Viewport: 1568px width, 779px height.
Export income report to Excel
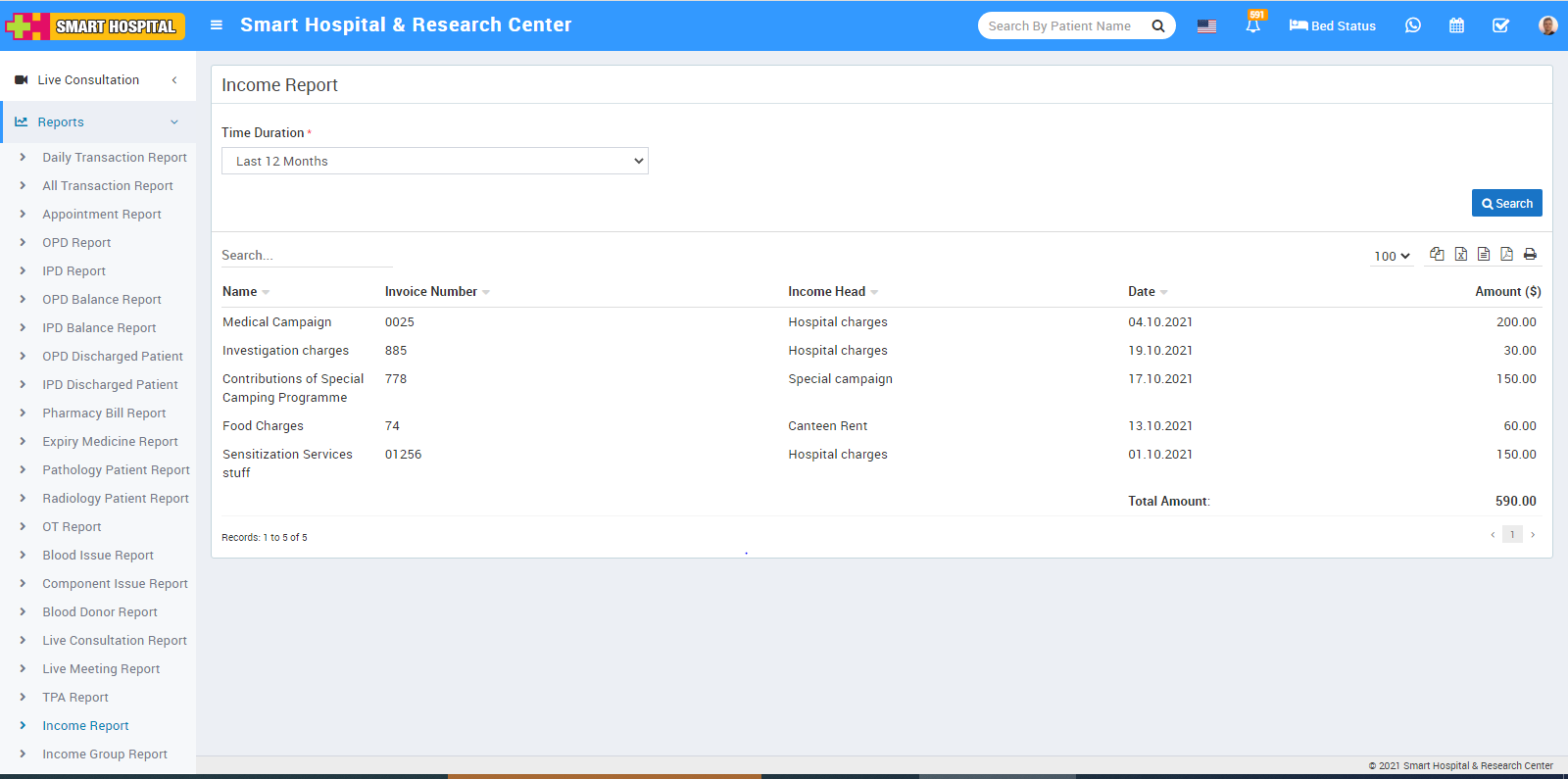1460,254
